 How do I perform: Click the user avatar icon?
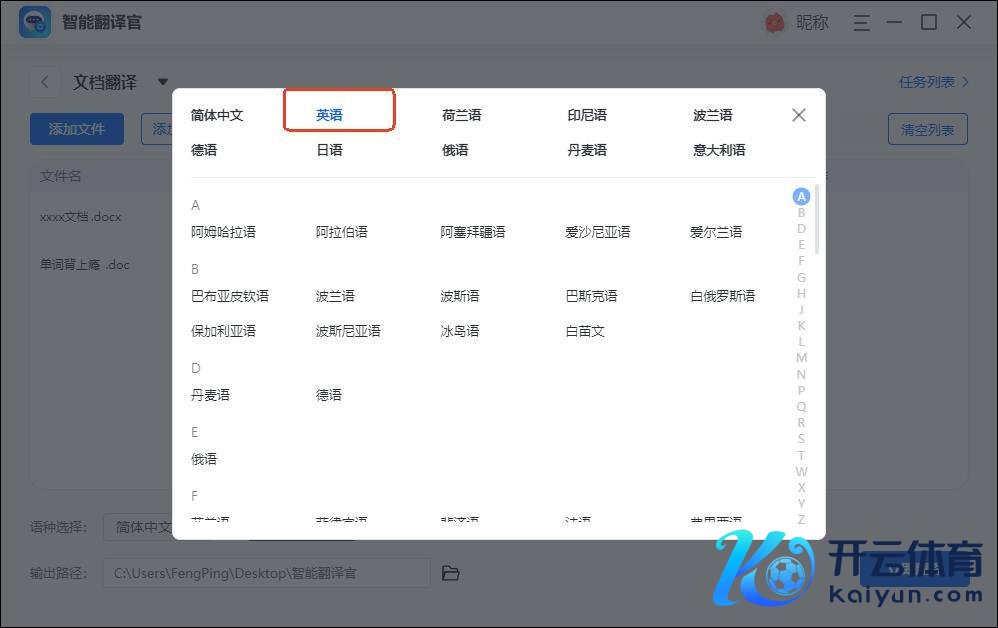[x=775, y=22]
